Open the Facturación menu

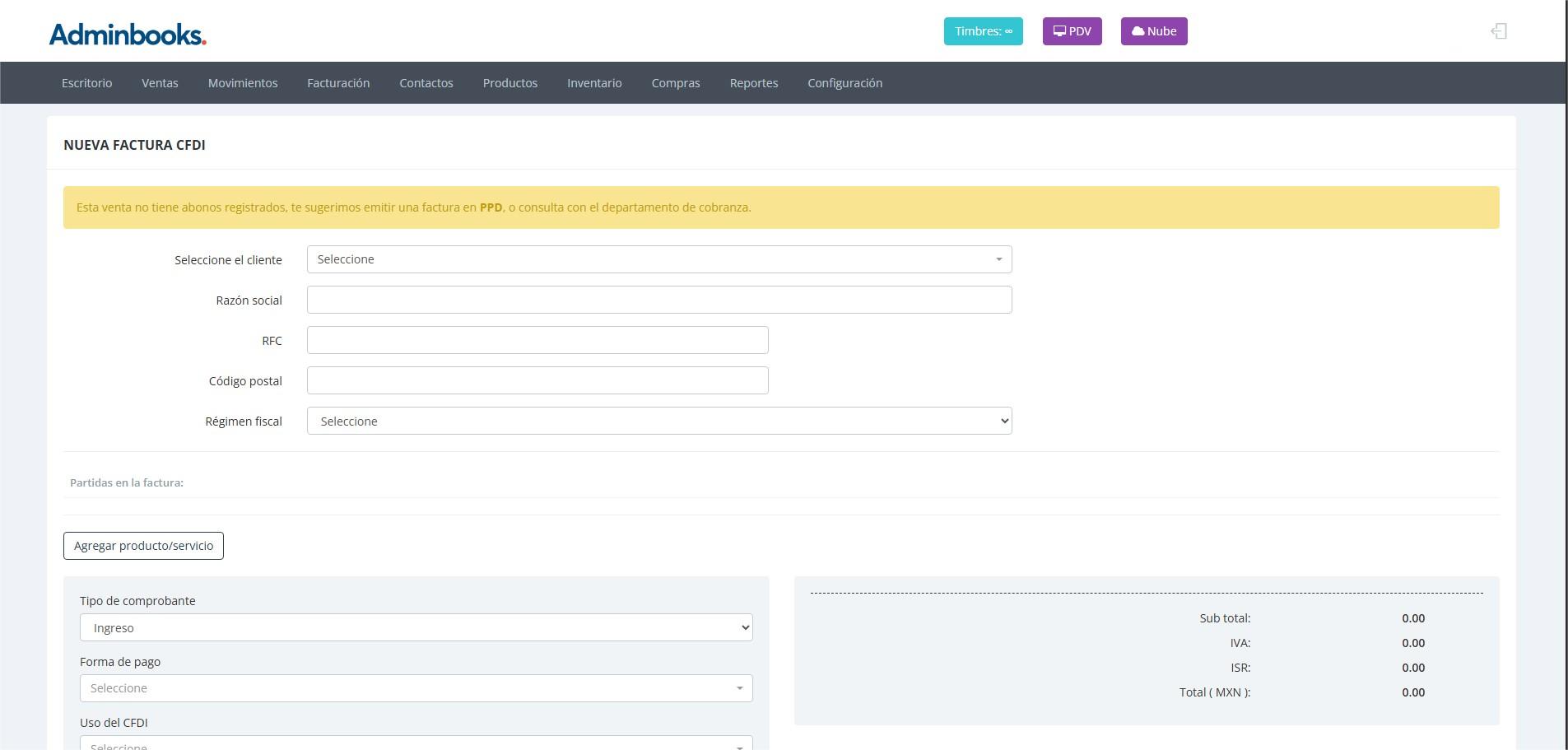338,83
